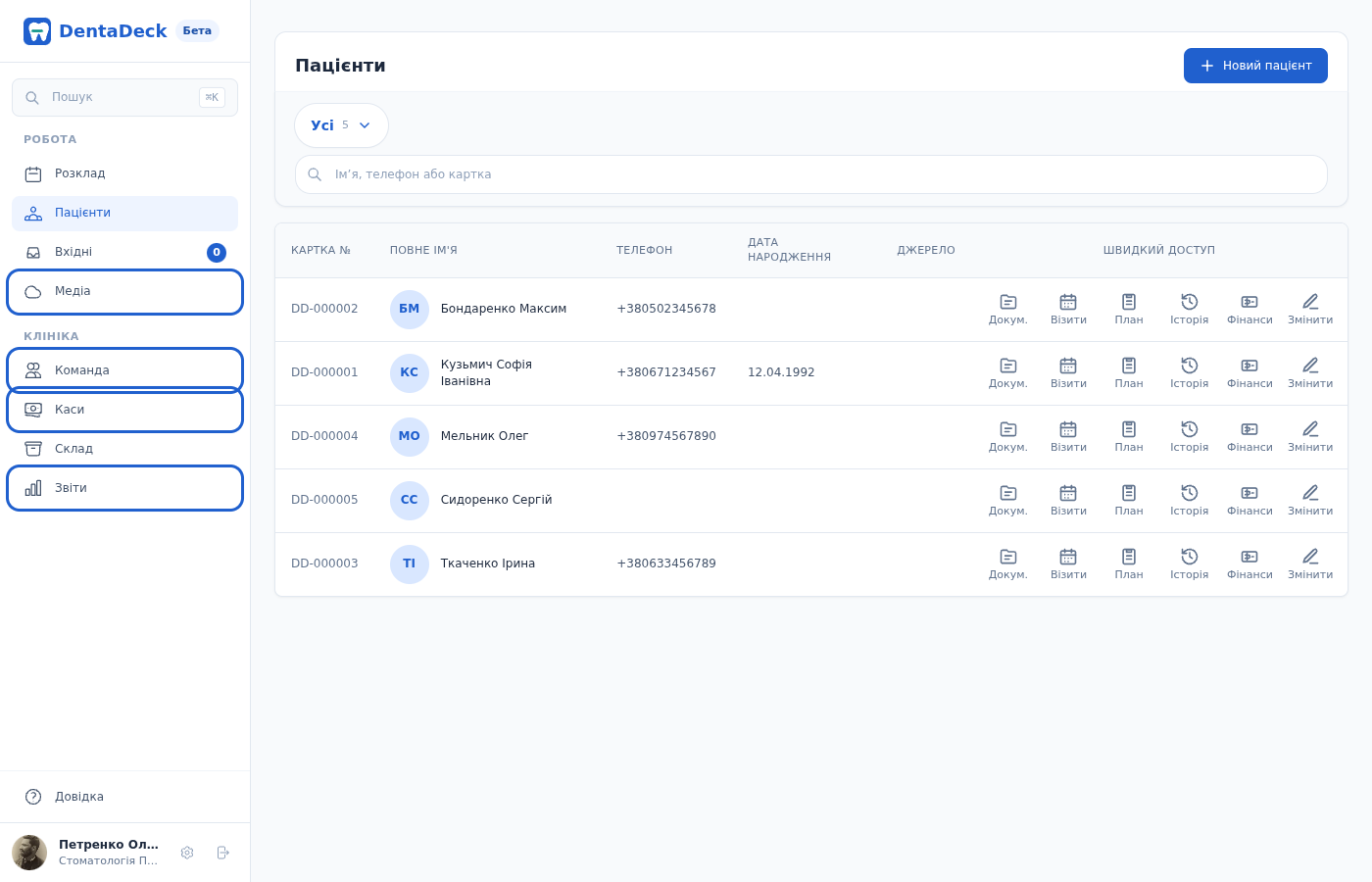View history for Мельник Олег
This screenshot has width=1372, height=882.
[x=1189, y=437]
